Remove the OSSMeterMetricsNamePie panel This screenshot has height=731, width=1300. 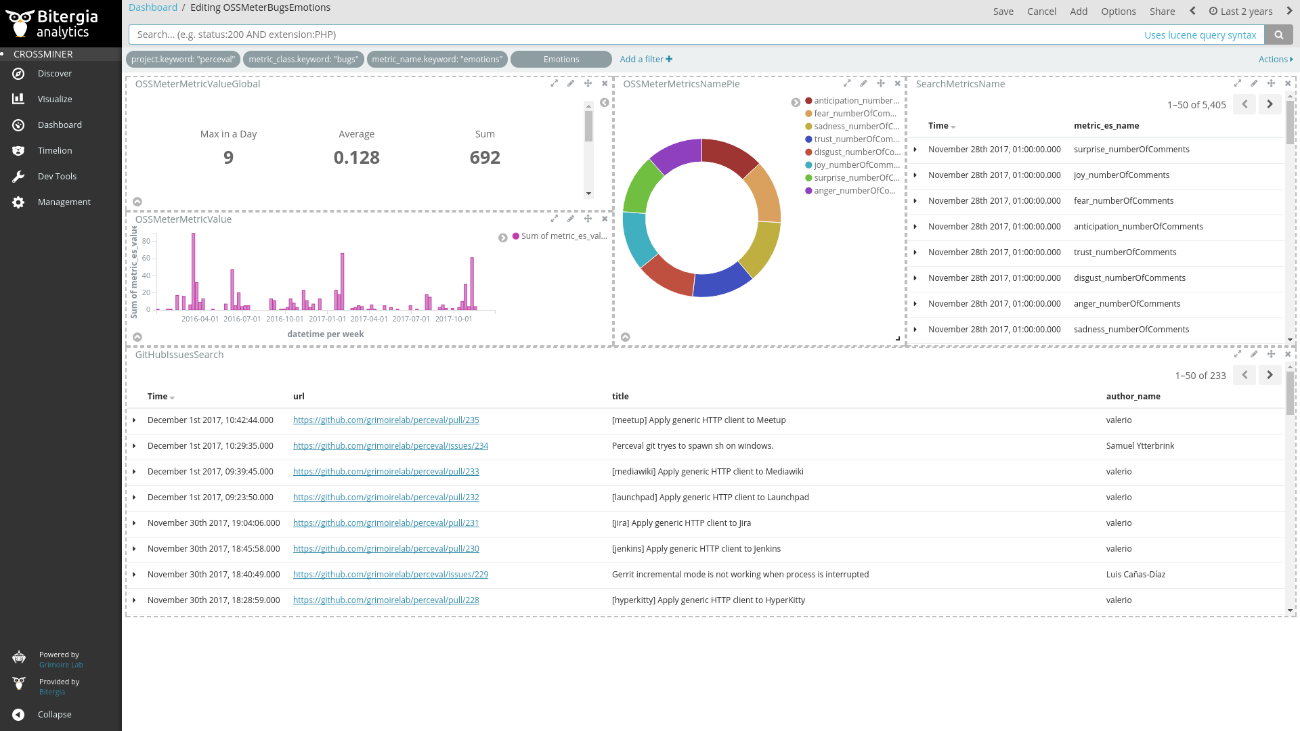click(x=897, y=83)
